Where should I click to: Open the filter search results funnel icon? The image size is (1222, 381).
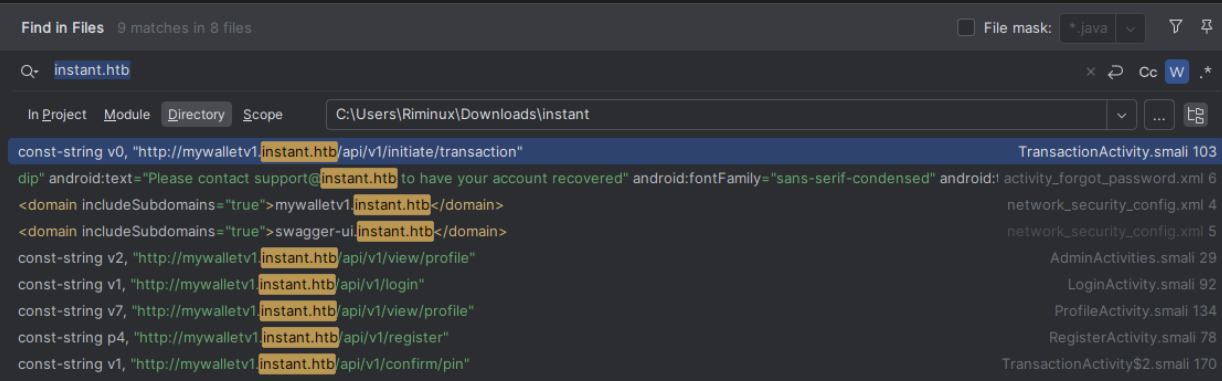point(1176,27)
